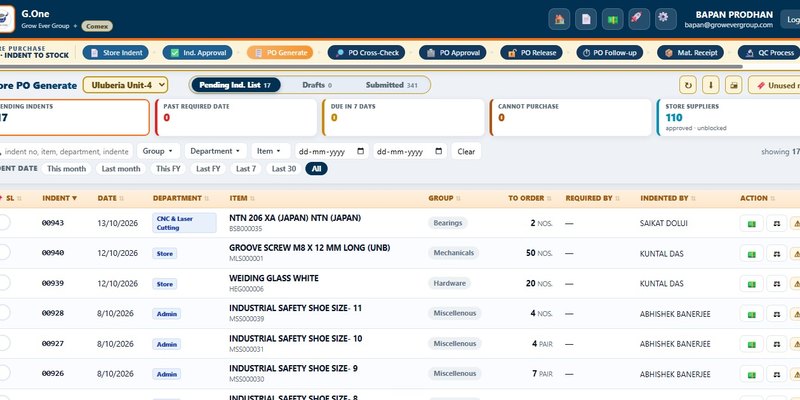
Task: Go to the PO Approval step
Action: coord(453,53)
